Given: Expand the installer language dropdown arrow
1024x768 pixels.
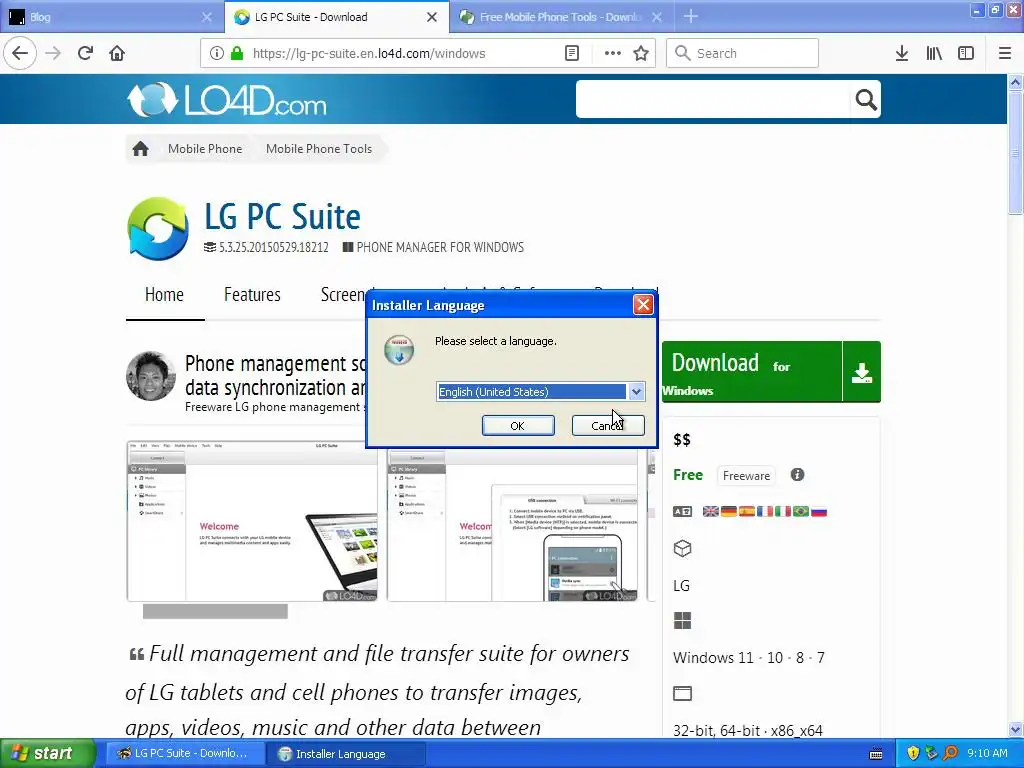Looking at the screenshot, I should tap(636, 392).
